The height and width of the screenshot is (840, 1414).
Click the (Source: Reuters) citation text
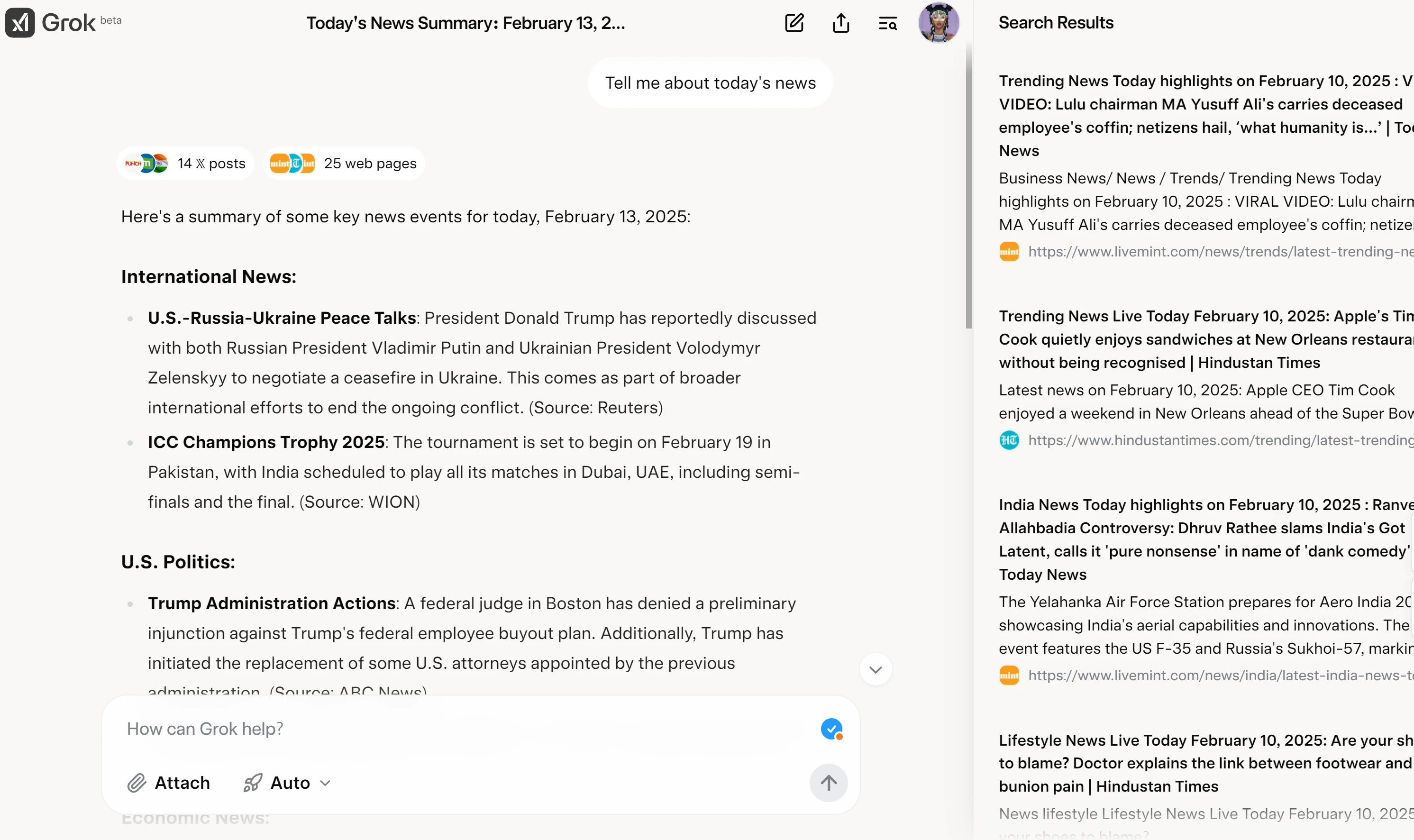click(x=595, y=408)
